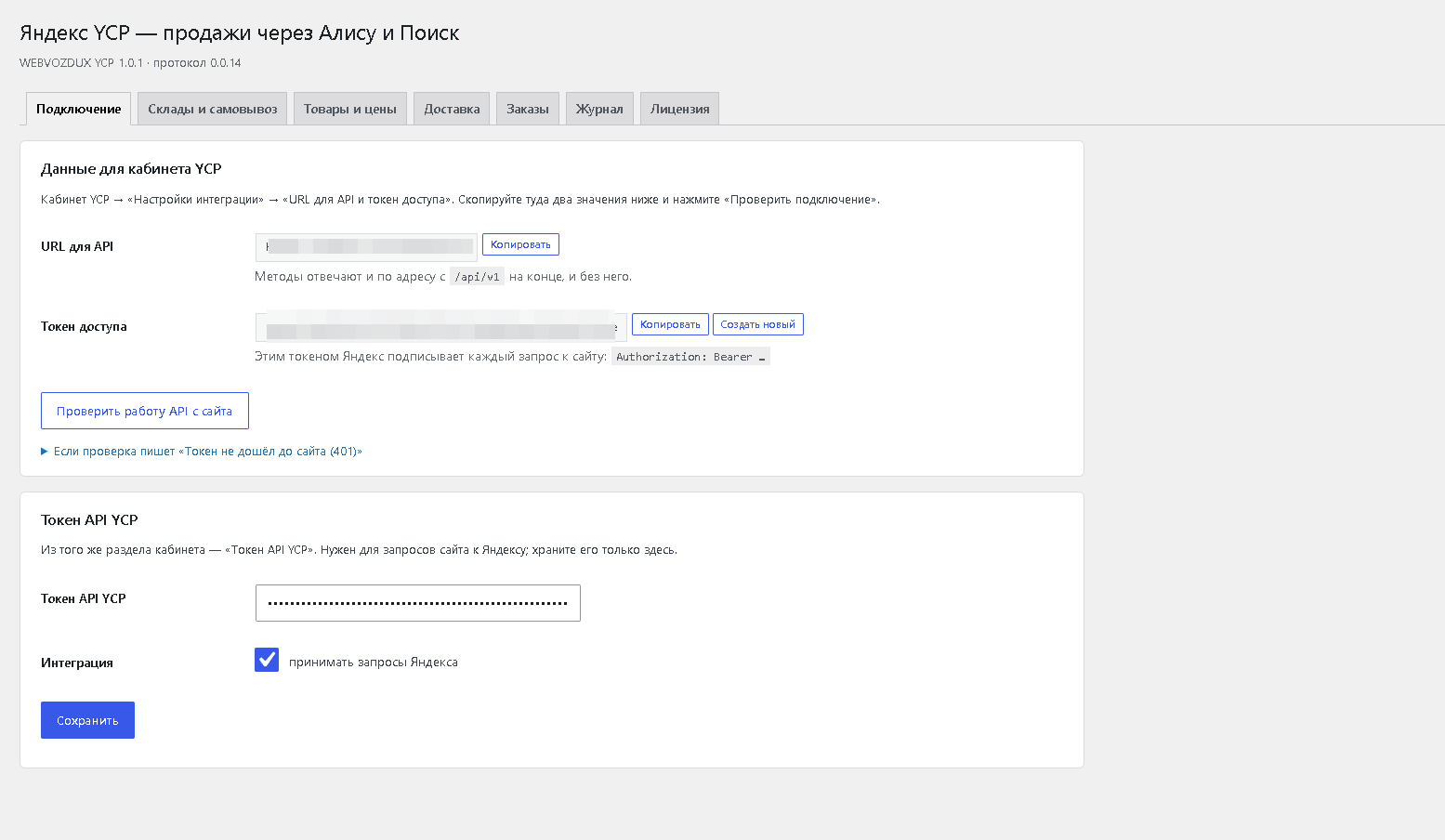The width and height of the screenshot is (1445, 840).
Task: Click the 'Токен API YCP' section heading
Action: point(89,520)
